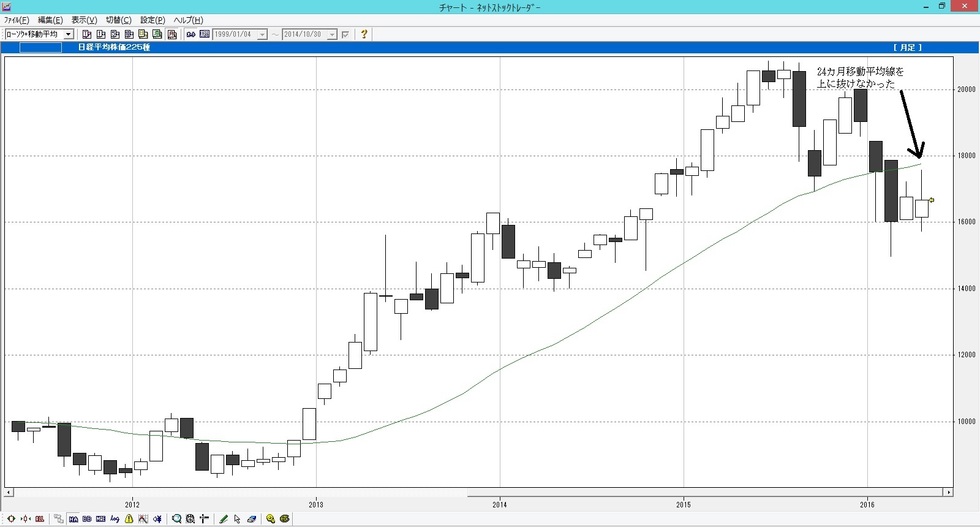Click the empty code box in blue header
The width and height of the screenshot is (980, 527).
[41, 48]
